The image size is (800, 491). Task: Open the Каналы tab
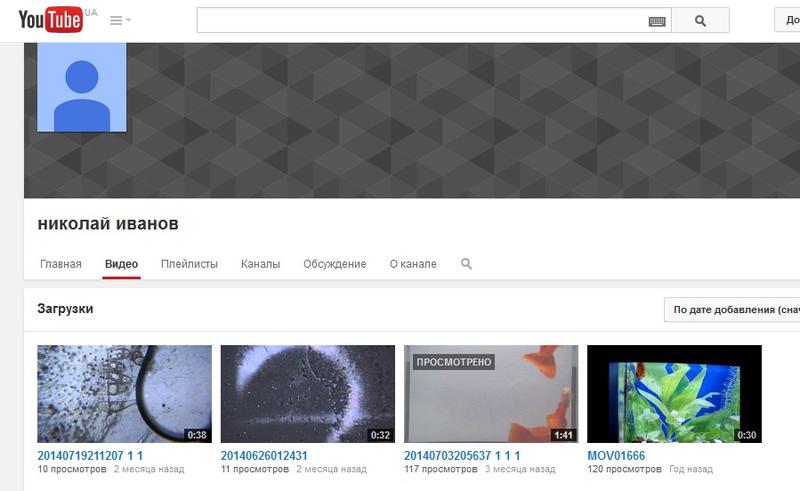tap(260, 264)
